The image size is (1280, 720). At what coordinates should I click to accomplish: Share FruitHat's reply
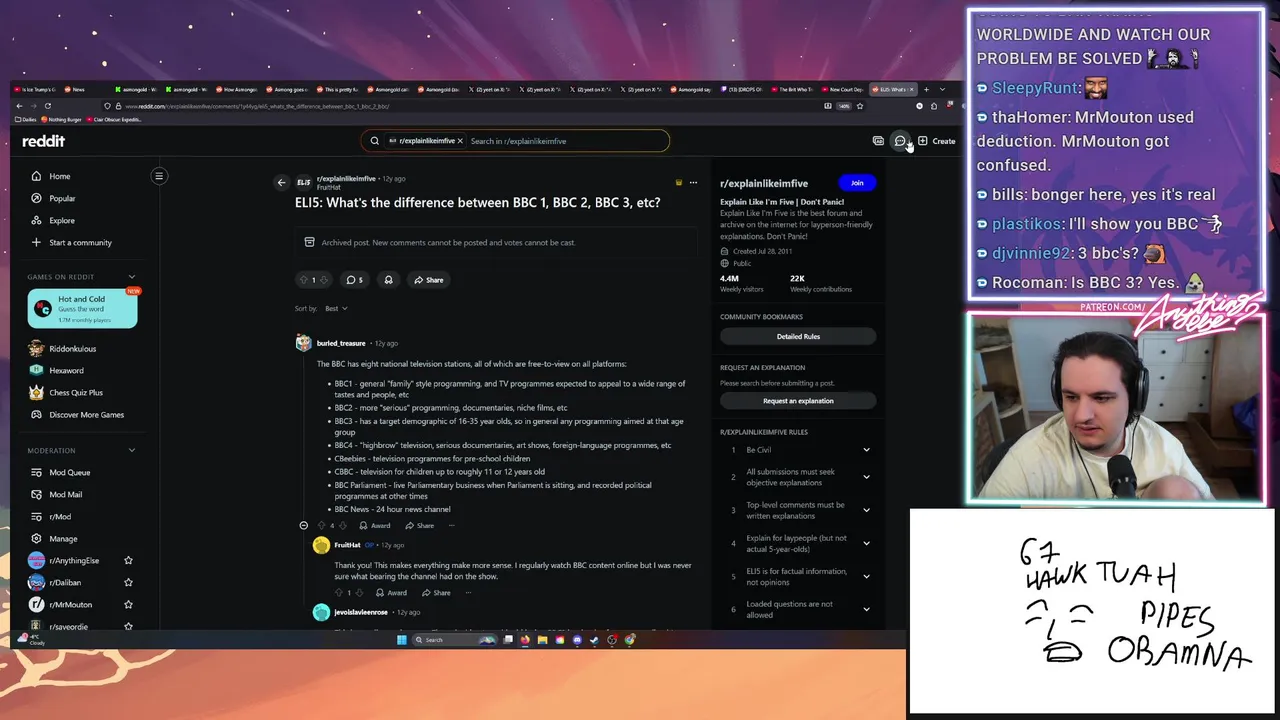pyautogui.click(x=436, y=593)
